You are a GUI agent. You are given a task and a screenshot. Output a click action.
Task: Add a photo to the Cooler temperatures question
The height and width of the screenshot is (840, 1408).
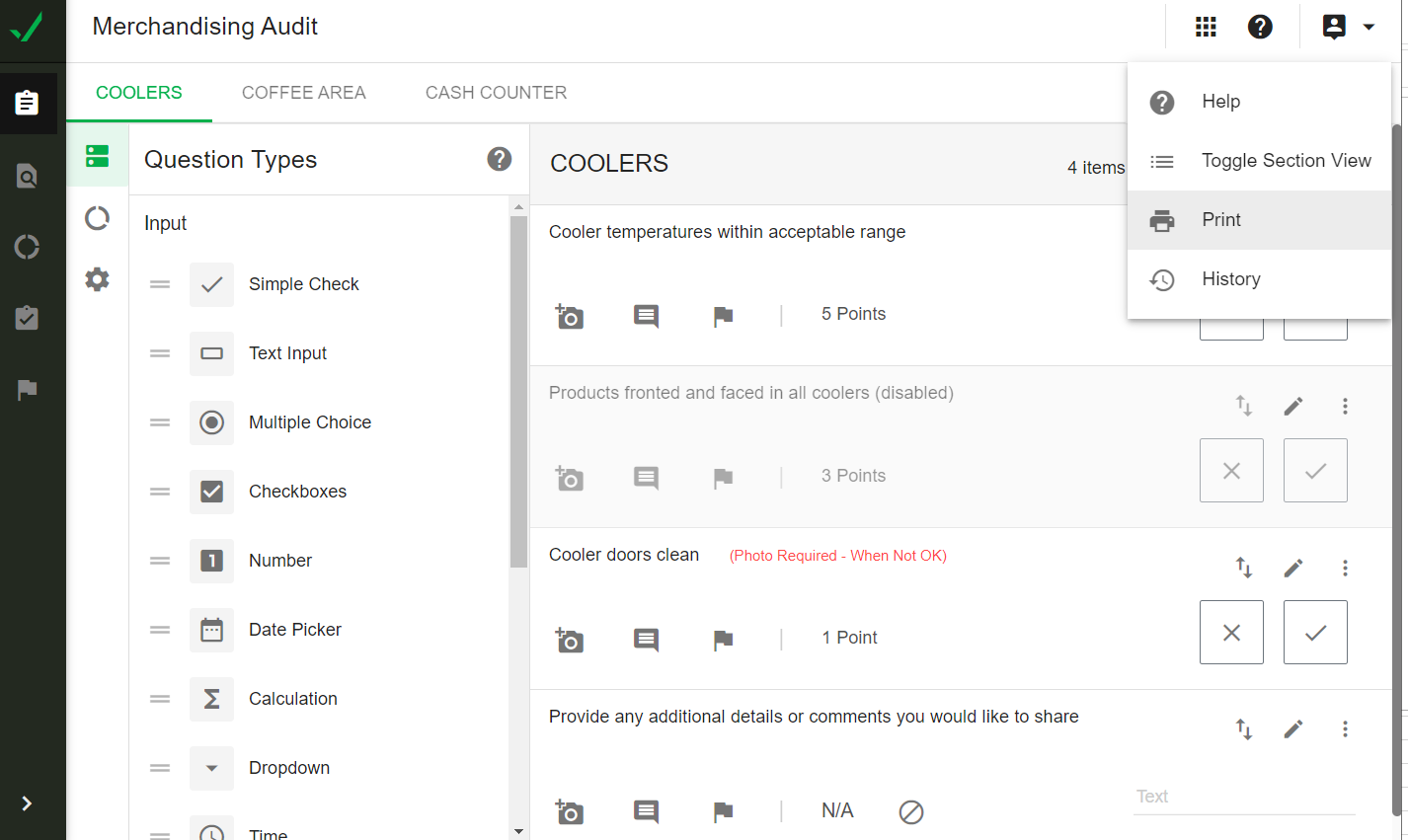[x=570, y=316]
